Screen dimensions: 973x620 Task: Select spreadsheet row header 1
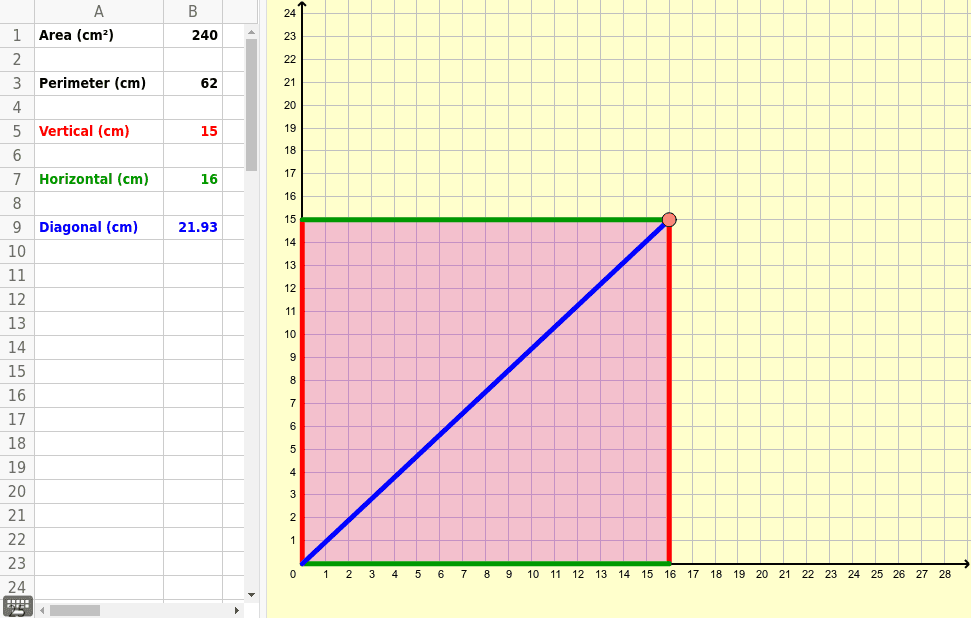click(x=17, y=35)
